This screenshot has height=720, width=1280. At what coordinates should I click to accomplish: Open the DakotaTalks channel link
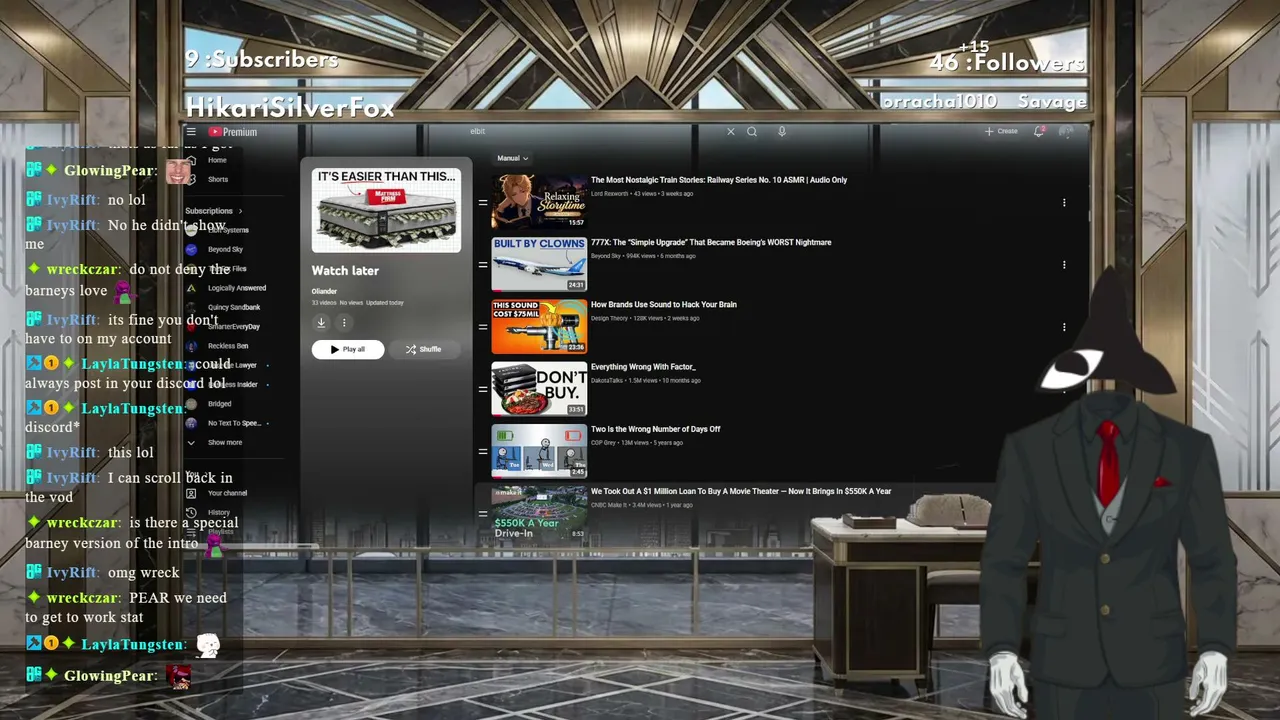(607, 380)
